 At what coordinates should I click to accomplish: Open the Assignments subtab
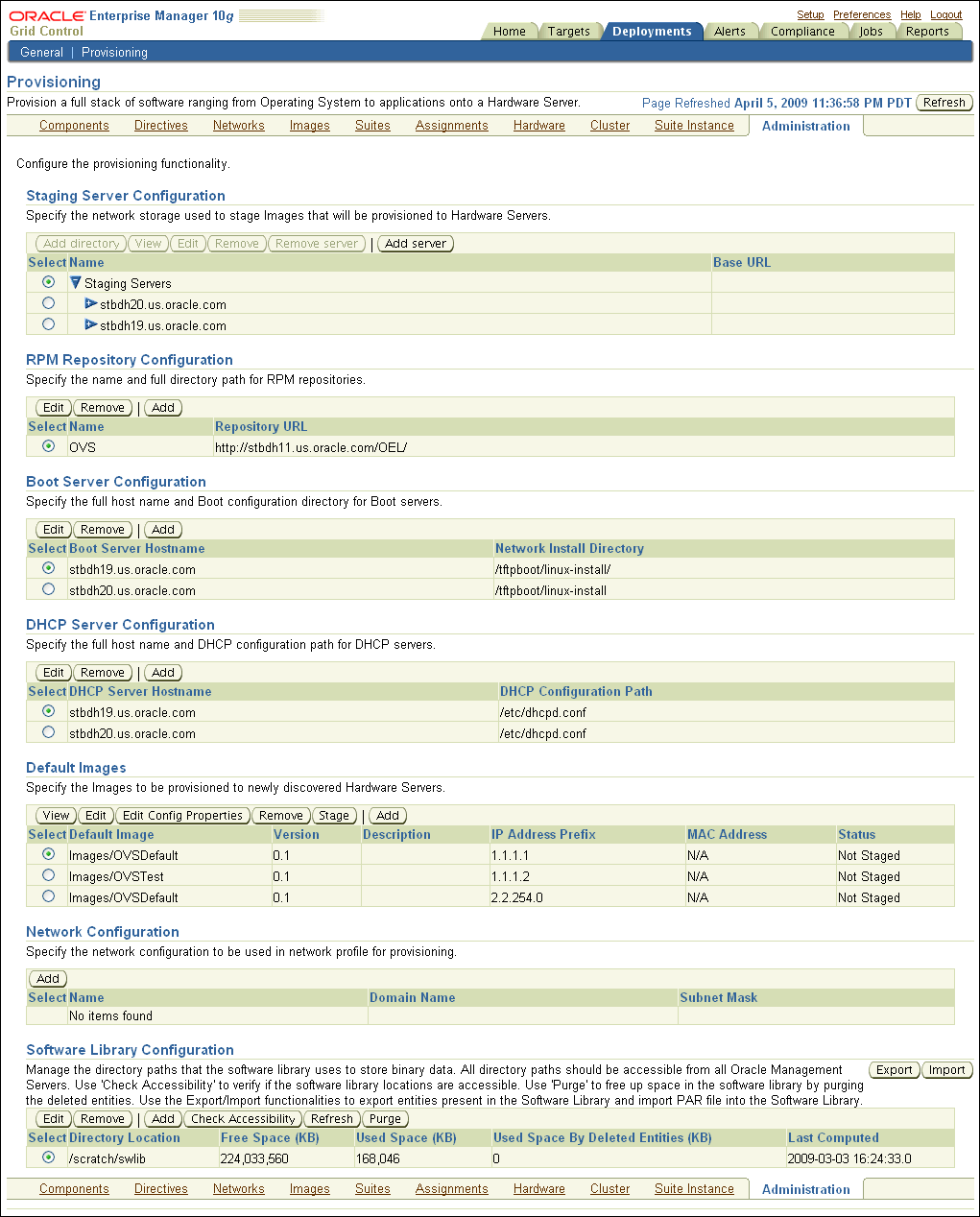point(451,125)
